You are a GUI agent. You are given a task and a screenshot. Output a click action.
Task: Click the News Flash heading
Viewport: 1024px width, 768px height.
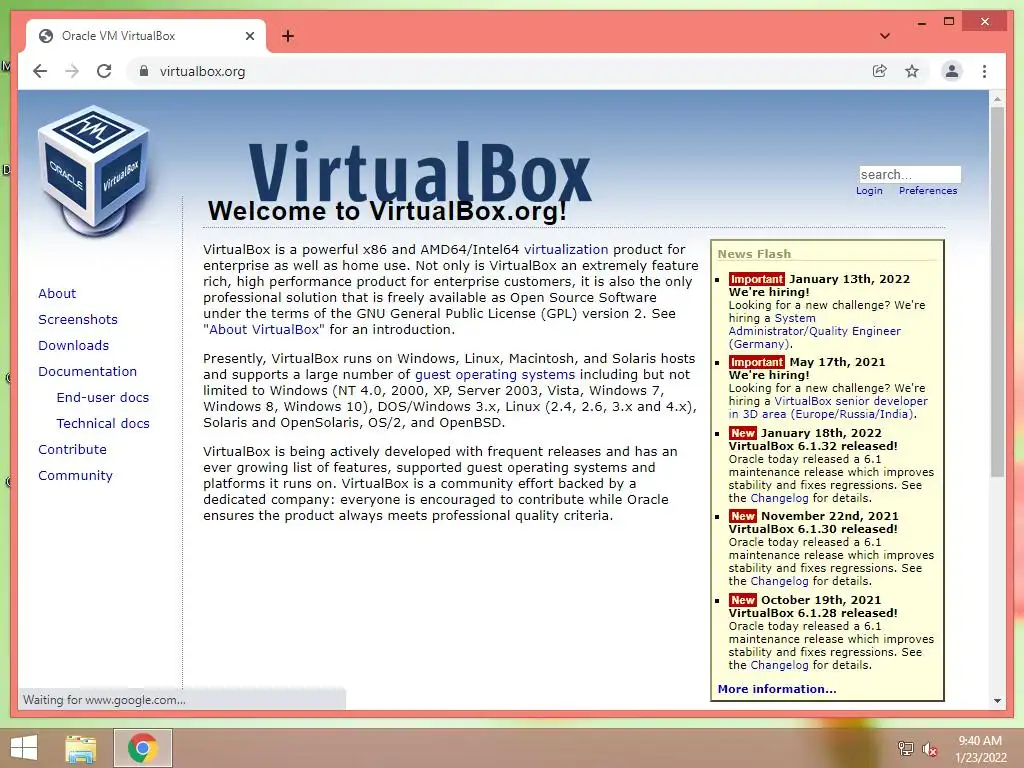[754, 254]
